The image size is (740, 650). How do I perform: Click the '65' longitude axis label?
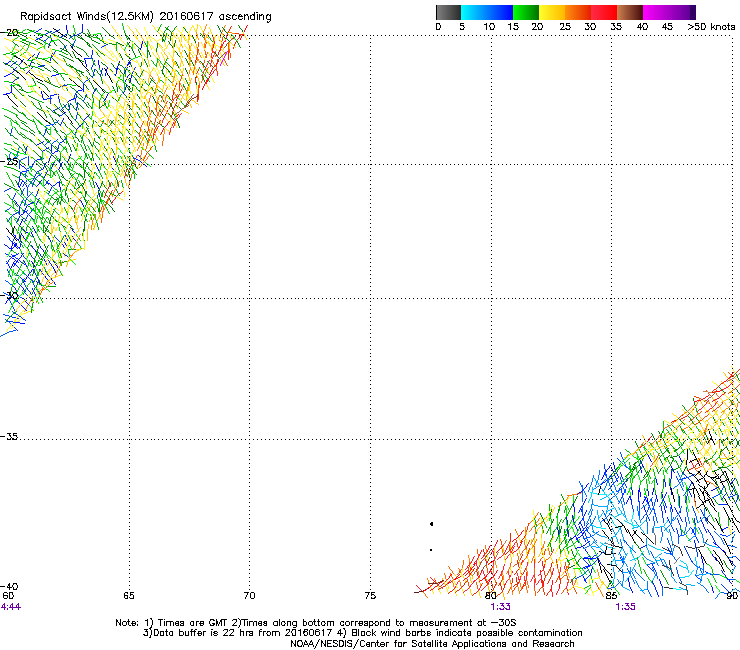(x=129, y=595)
